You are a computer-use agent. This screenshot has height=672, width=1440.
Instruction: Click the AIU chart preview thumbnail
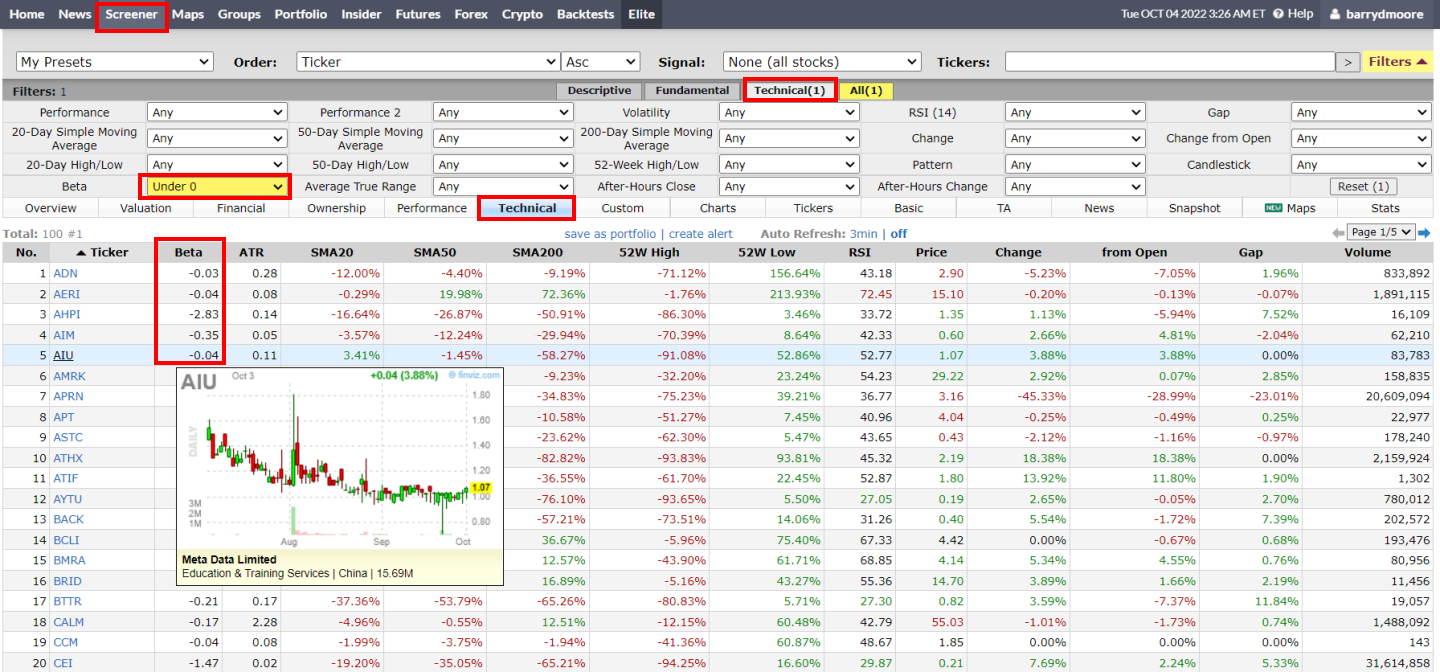pyautogui.click(x=340, y=470)
